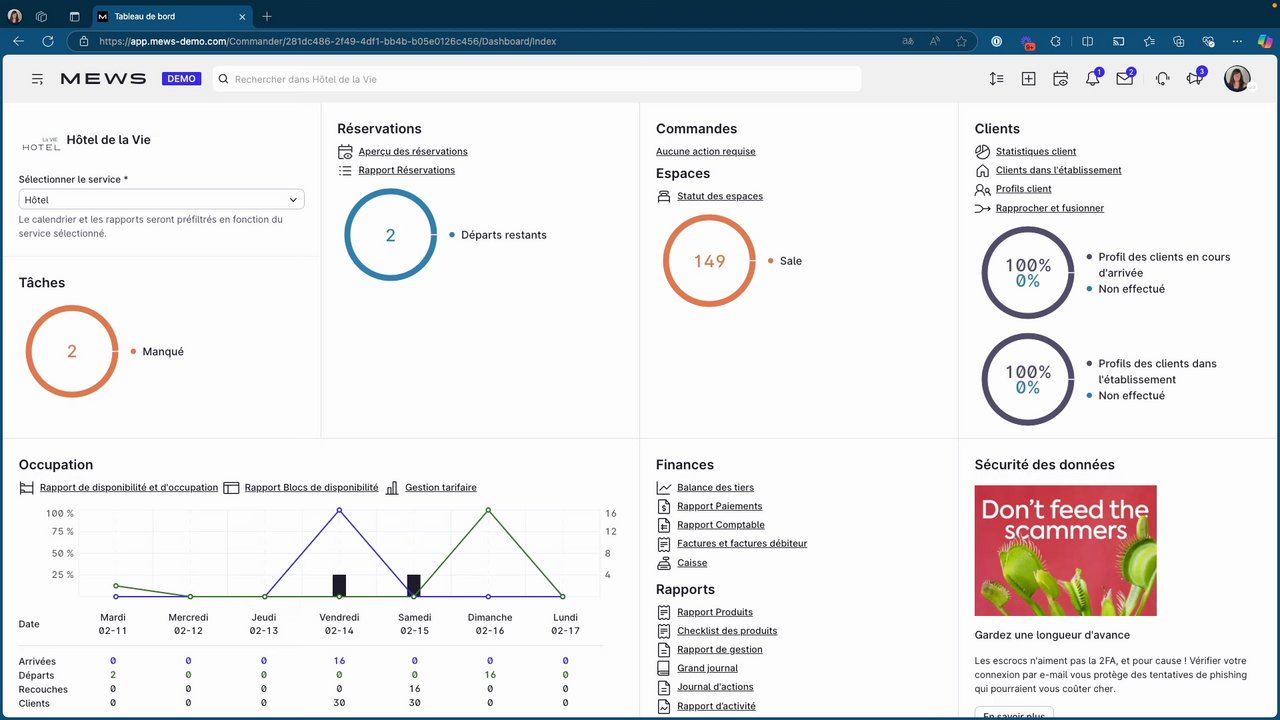Click the Rapprocher et fusionner merge icon
This screenshot has width=1280, height=720.
point(982,208)
